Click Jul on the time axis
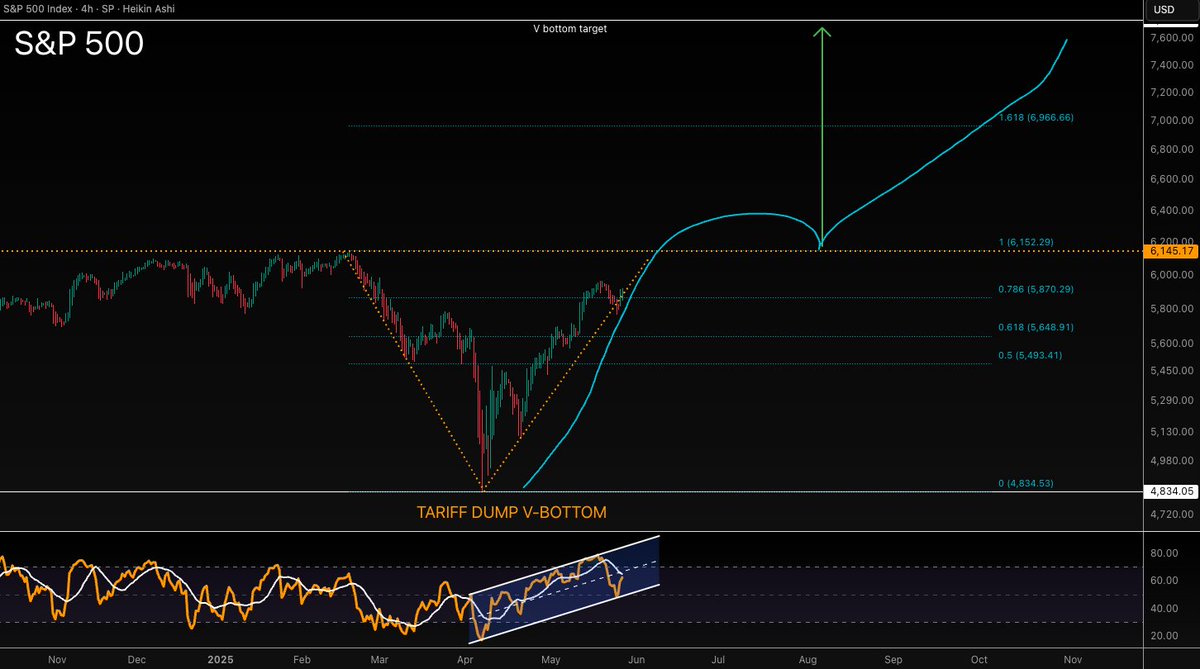The width and height of the screenshot is (1200, 669). pyautogui.click(x=718, y=660)
